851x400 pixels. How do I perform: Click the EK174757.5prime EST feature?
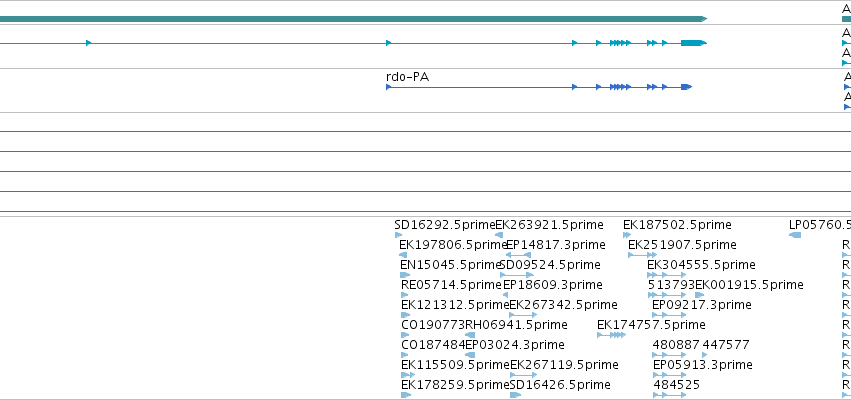point(611,335)
